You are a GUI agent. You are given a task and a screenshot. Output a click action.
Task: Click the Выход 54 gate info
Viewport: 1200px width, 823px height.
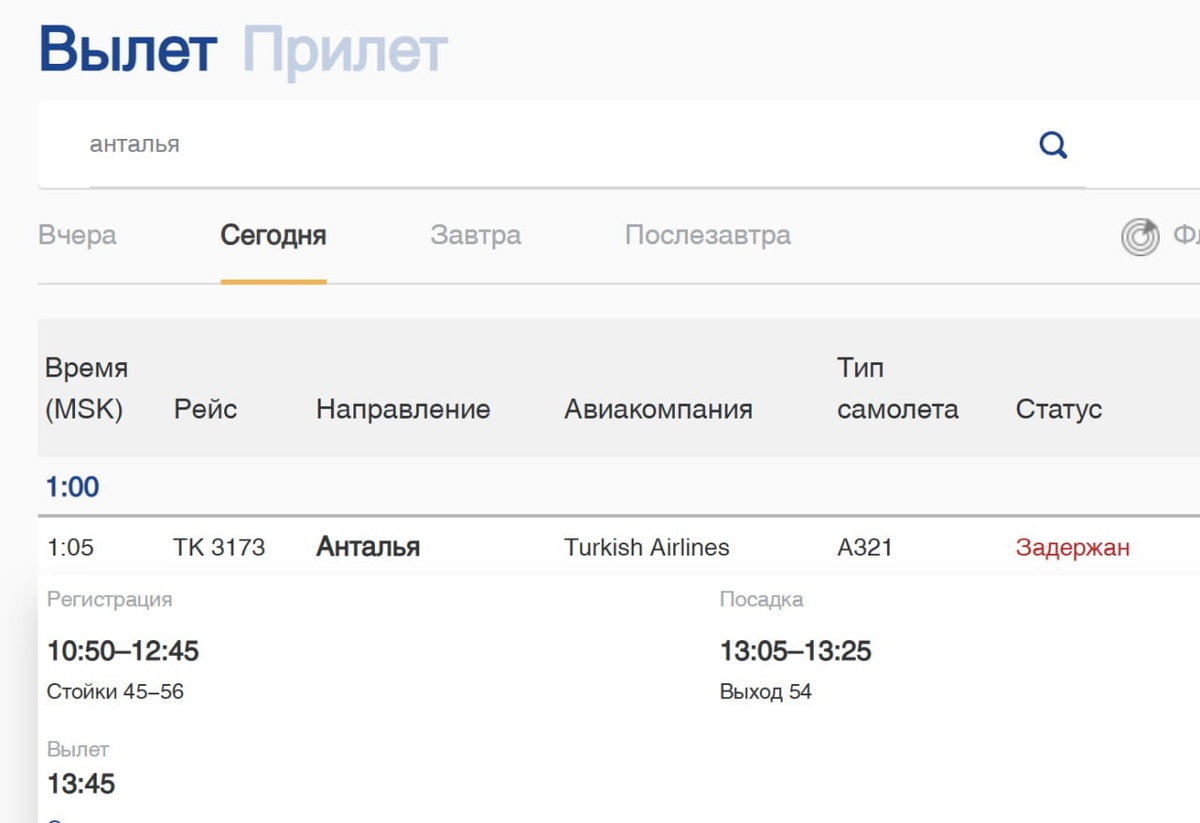click(765, 692)
